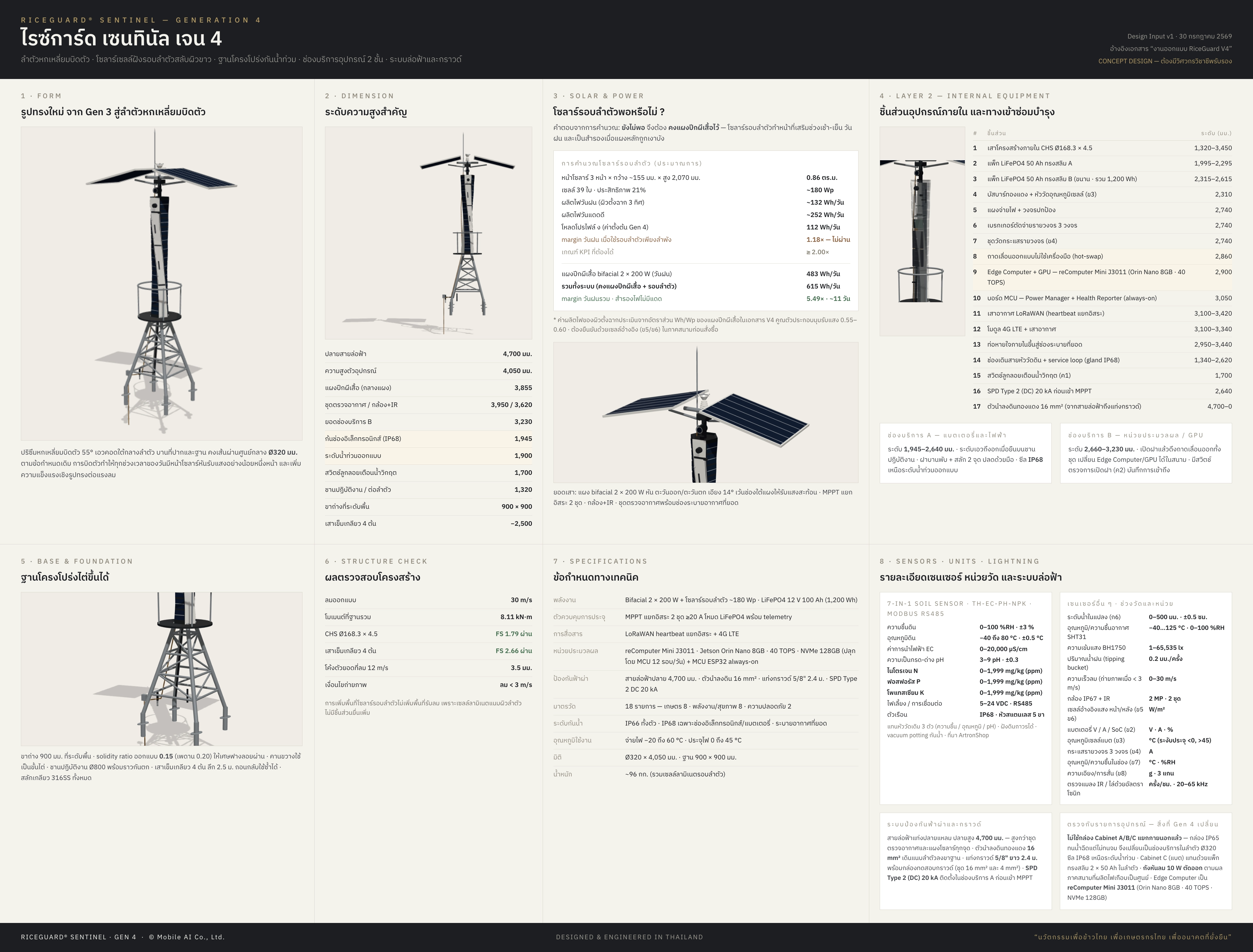The image size is (1253, 952).
Task: Click '© Mobile AI Co., Ltd.' in the footer
Action: tap(187, 937)
